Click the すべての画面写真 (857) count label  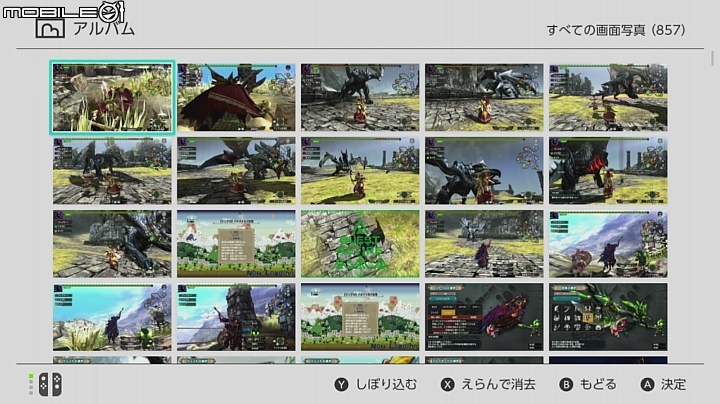coord(616,30)
